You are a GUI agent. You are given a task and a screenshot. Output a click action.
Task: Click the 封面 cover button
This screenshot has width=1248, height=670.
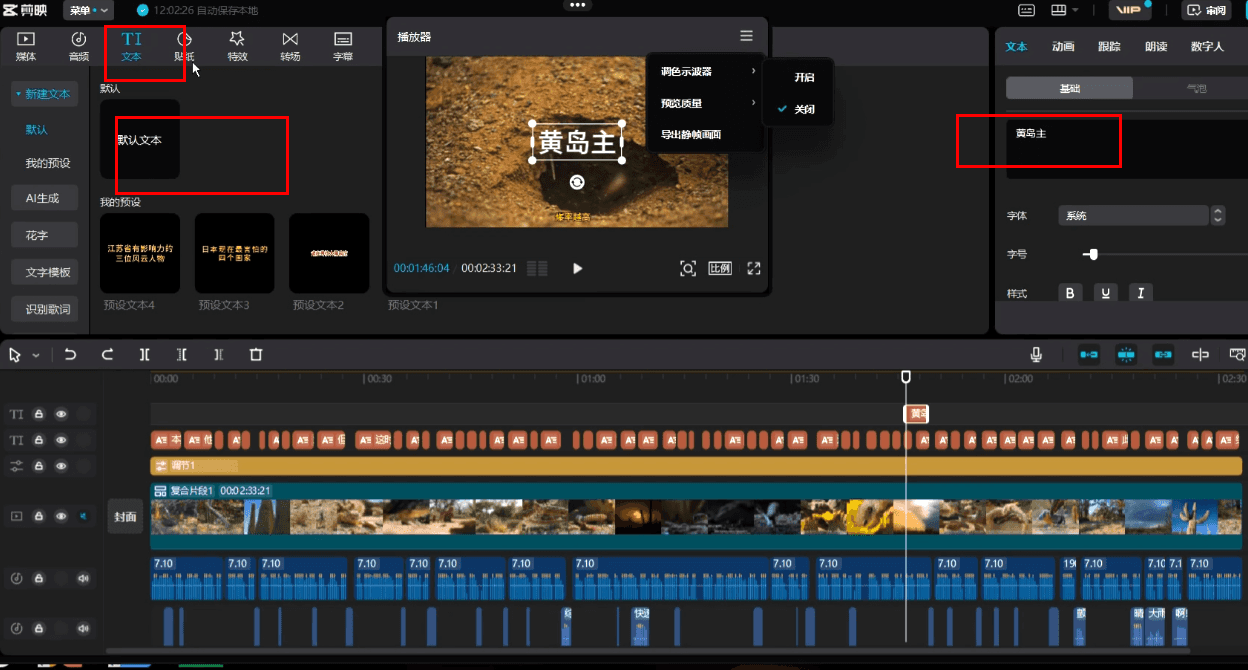[x=125, y=517]
